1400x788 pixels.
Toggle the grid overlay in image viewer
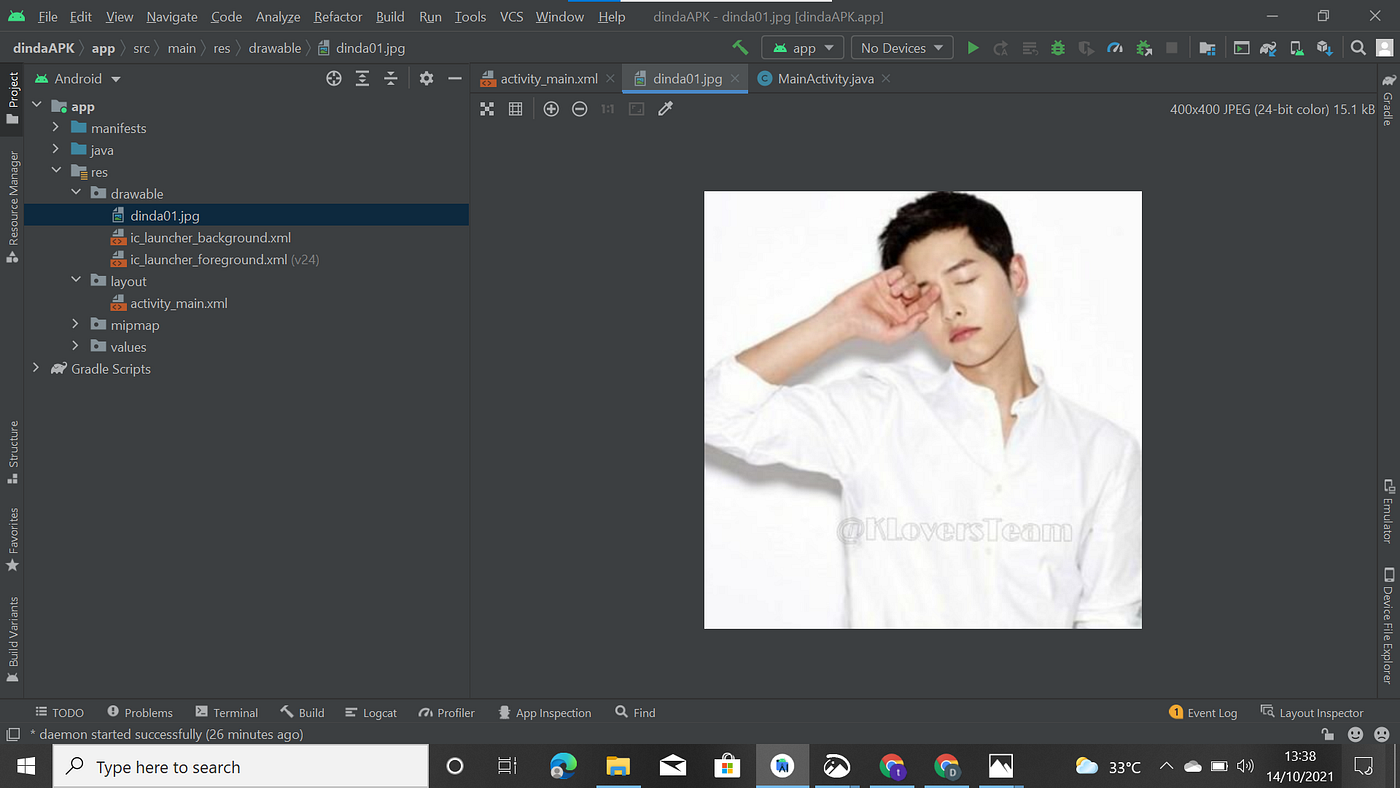click(x=515, y=109)
